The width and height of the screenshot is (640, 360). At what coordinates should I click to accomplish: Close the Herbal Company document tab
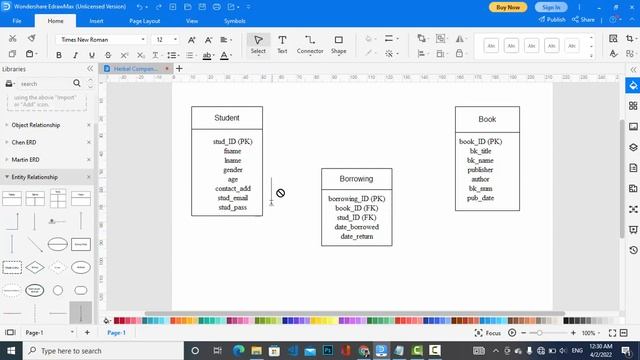167,69
